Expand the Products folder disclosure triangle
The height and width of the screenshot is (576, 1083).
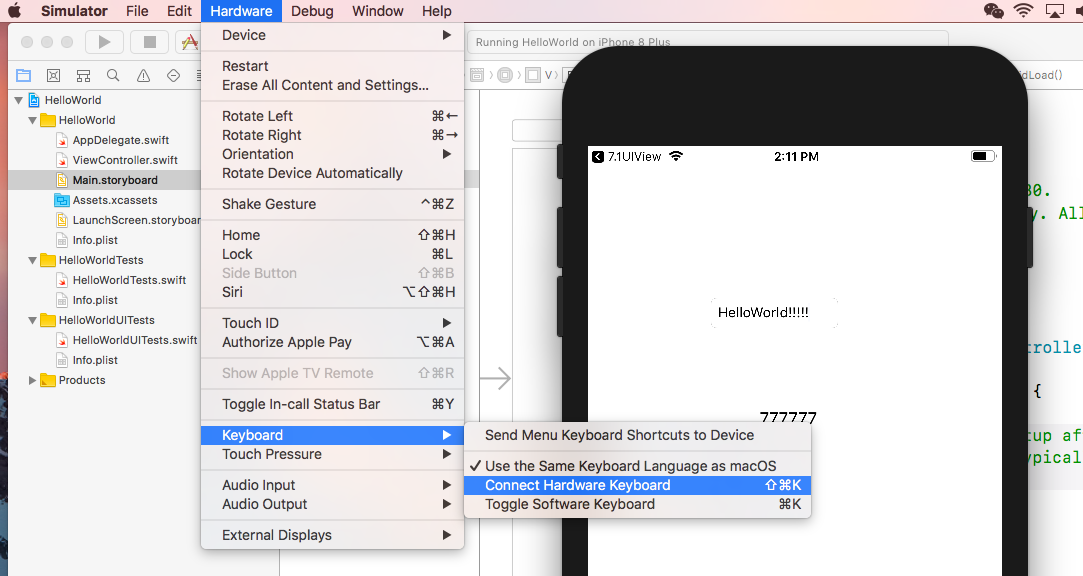[x=33, y=380]
